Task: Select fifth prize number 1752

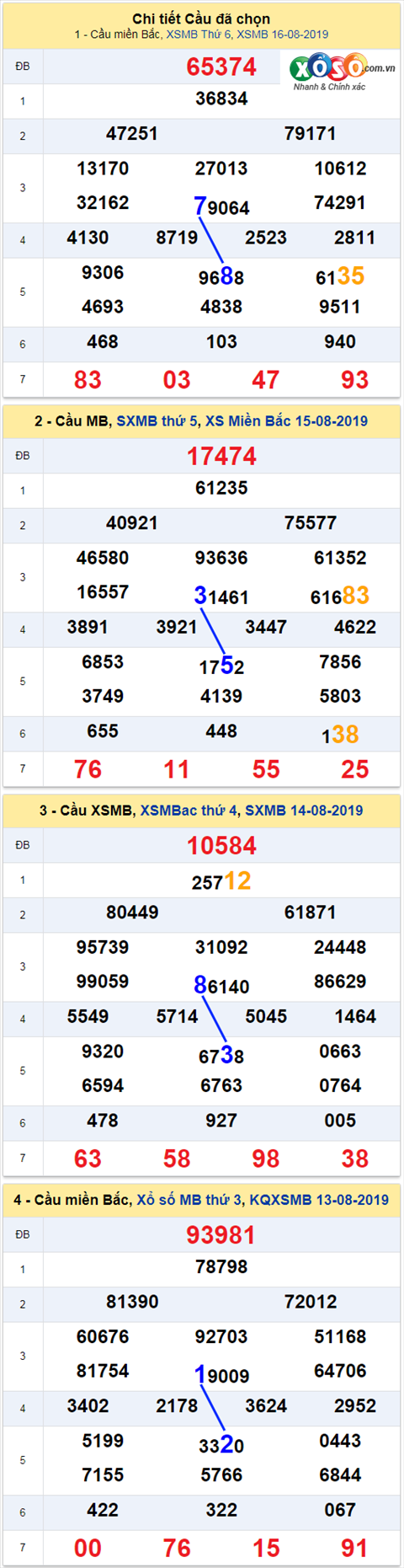Action: pos(221,666)
